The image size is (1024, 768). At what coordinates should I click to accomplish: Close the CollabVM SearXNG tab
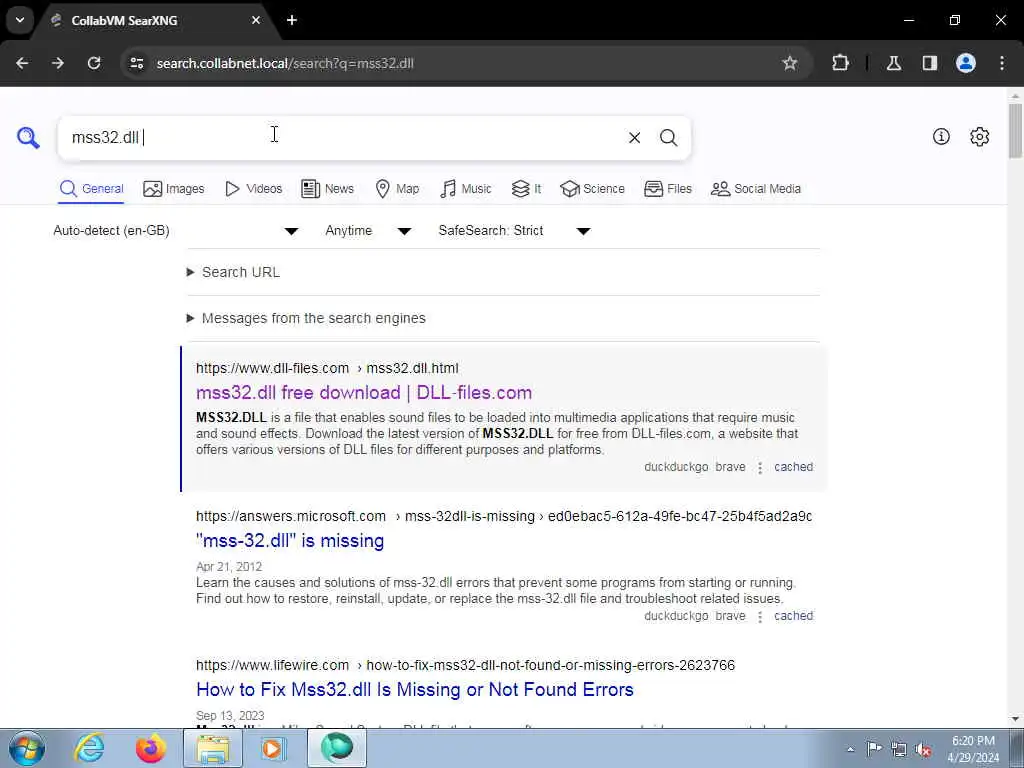coord(256,20)
